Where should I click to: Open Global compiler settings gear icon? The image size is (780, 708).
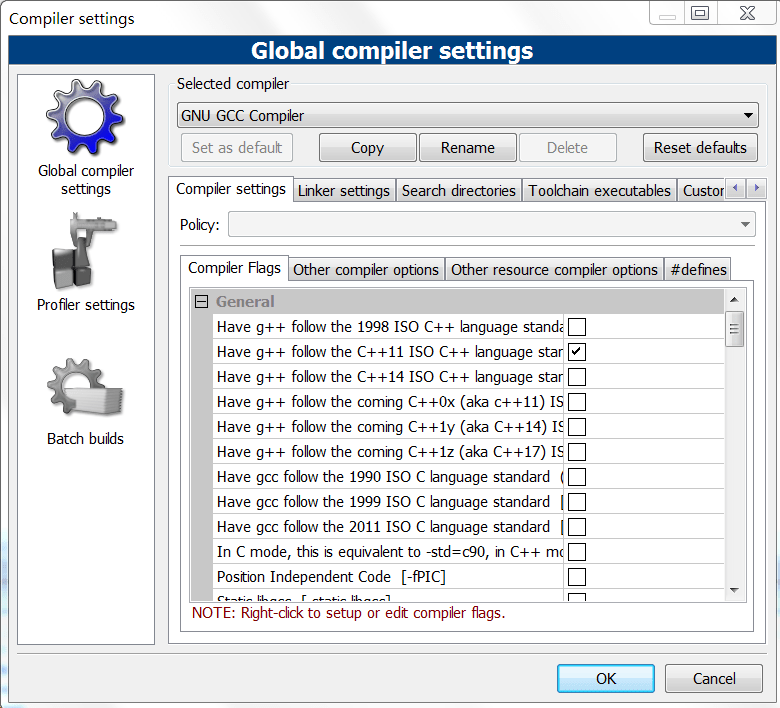coord(85,117)
